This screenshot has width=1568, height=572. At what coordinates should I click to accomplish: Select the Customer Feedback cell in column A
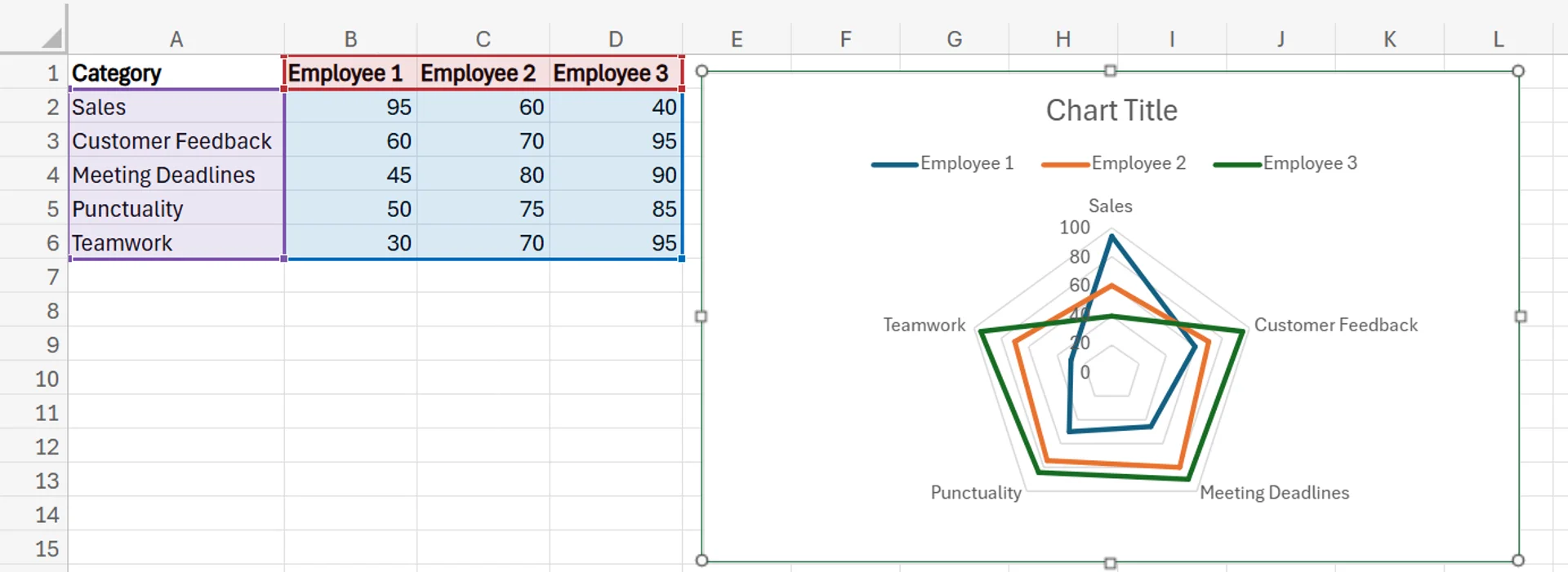176,140
